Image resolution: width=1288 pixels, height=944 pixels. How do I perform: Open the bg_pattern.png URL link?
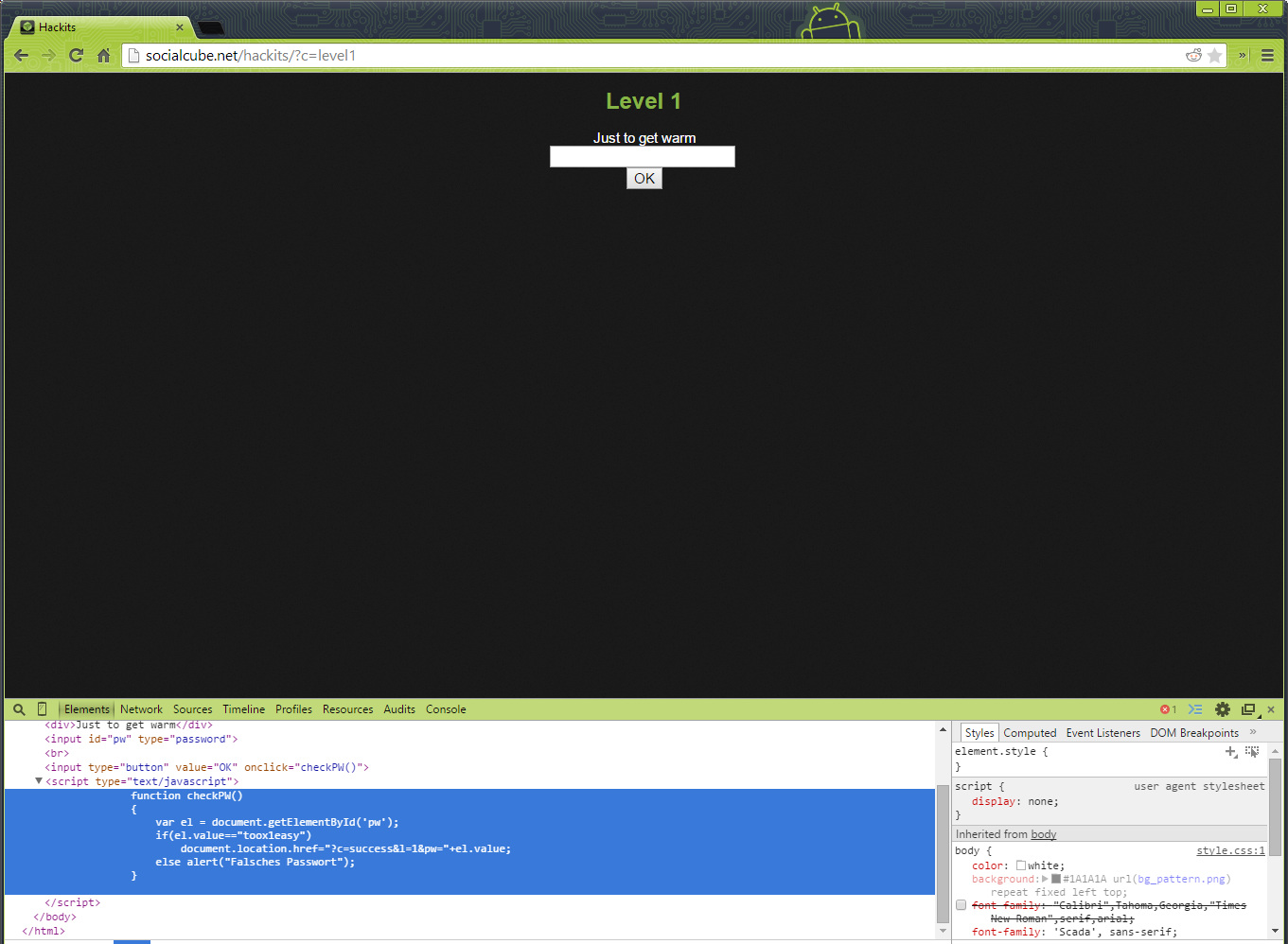[x=1182, y=879]
